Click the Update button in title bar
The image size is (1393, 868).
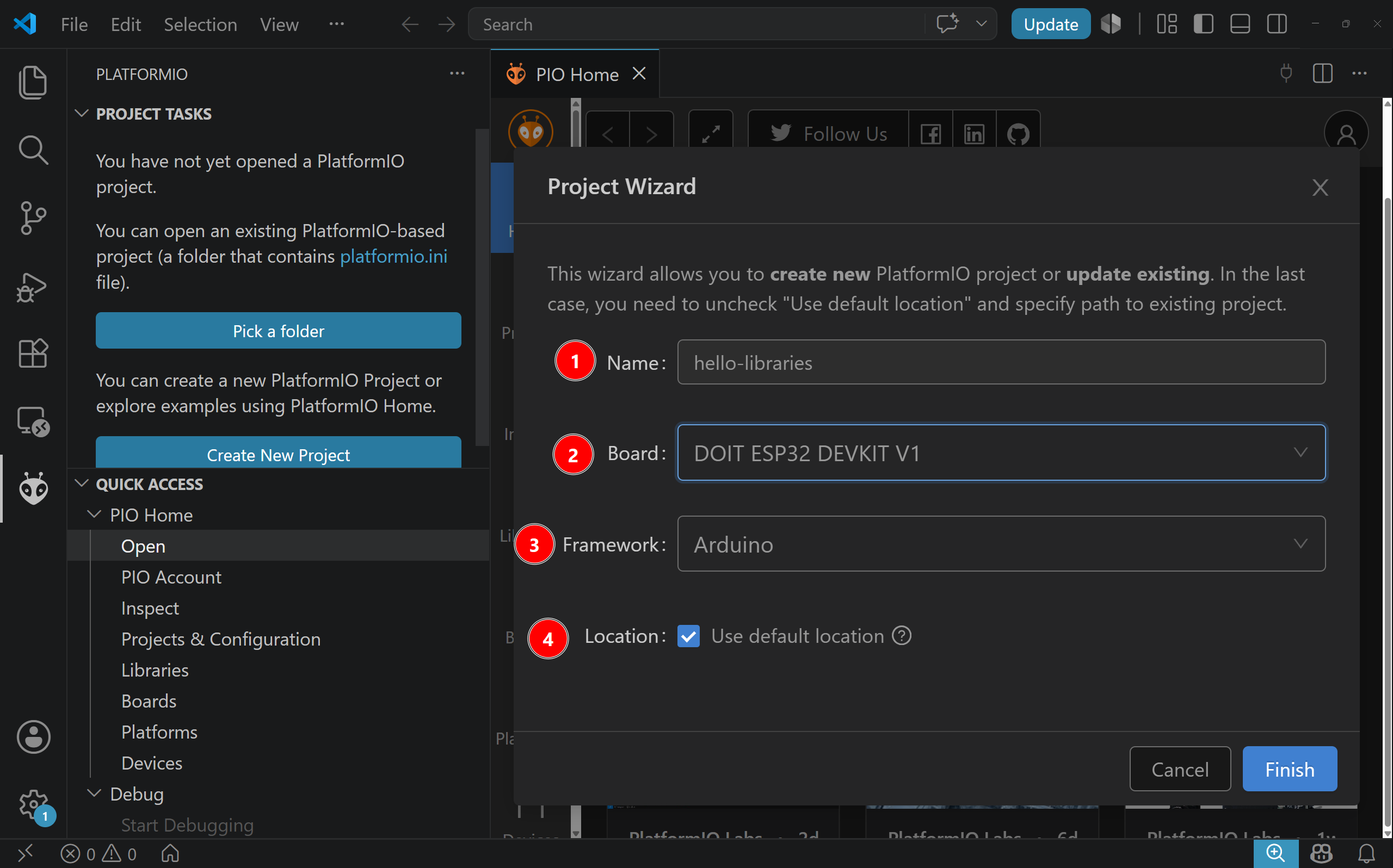click(x=1051, y=24)
